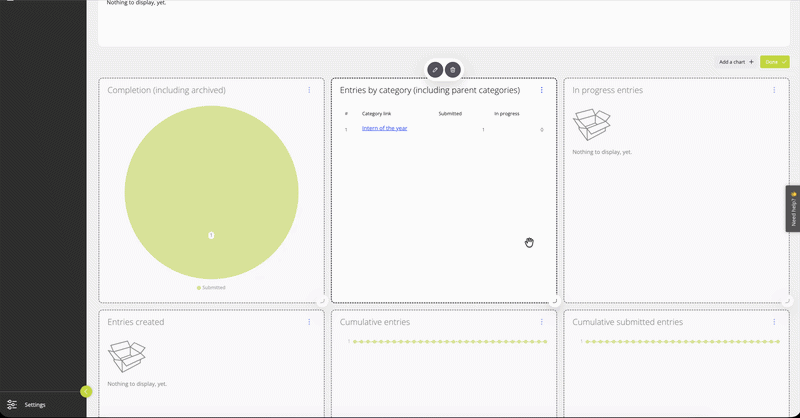Image resolution: width=800 pixels, height=418 pixels.
Task: Open the Intern of the year link
Action: point(384,128)
